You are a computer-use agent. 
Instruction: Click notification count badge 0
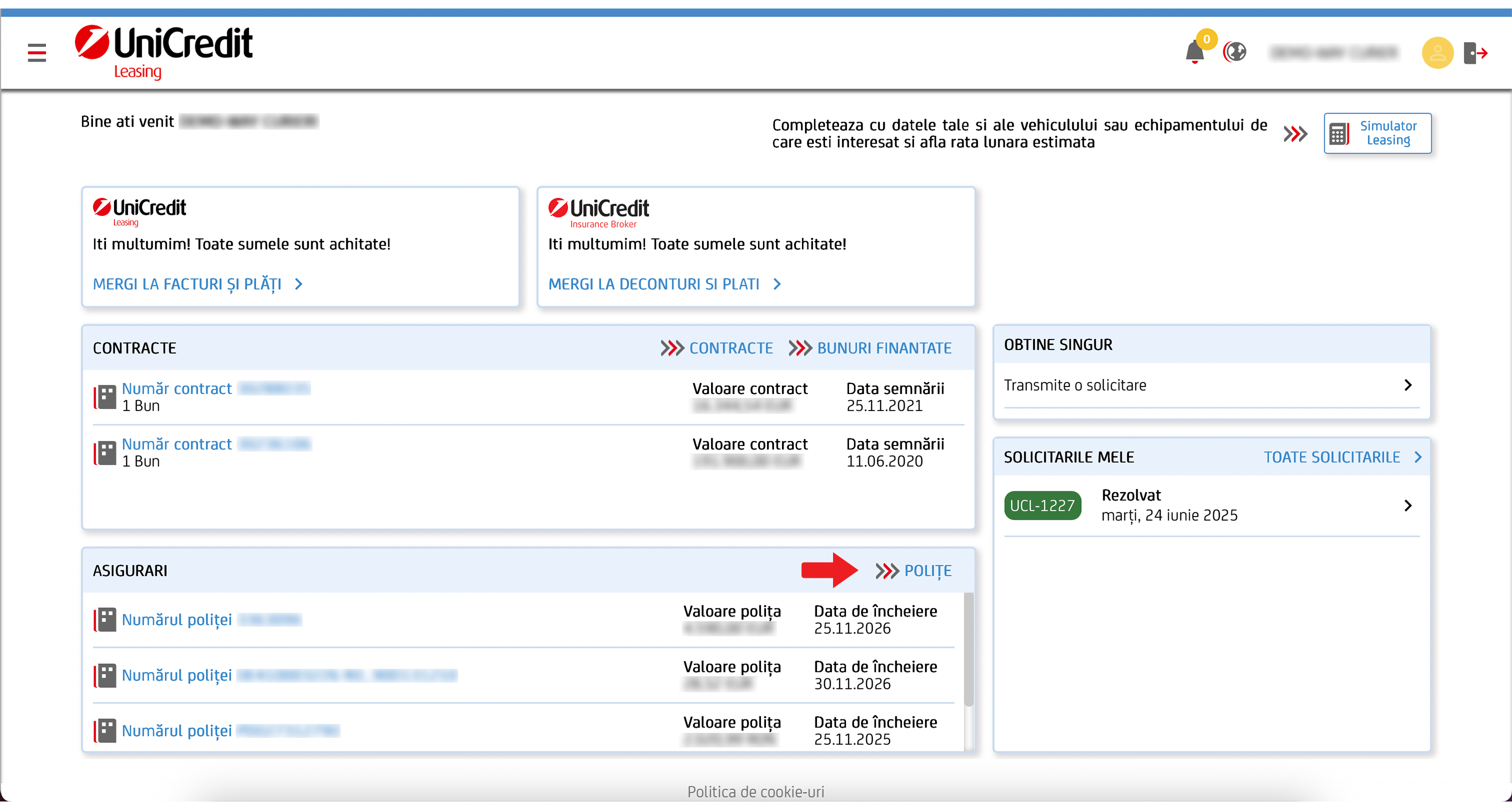point(1206,40)
